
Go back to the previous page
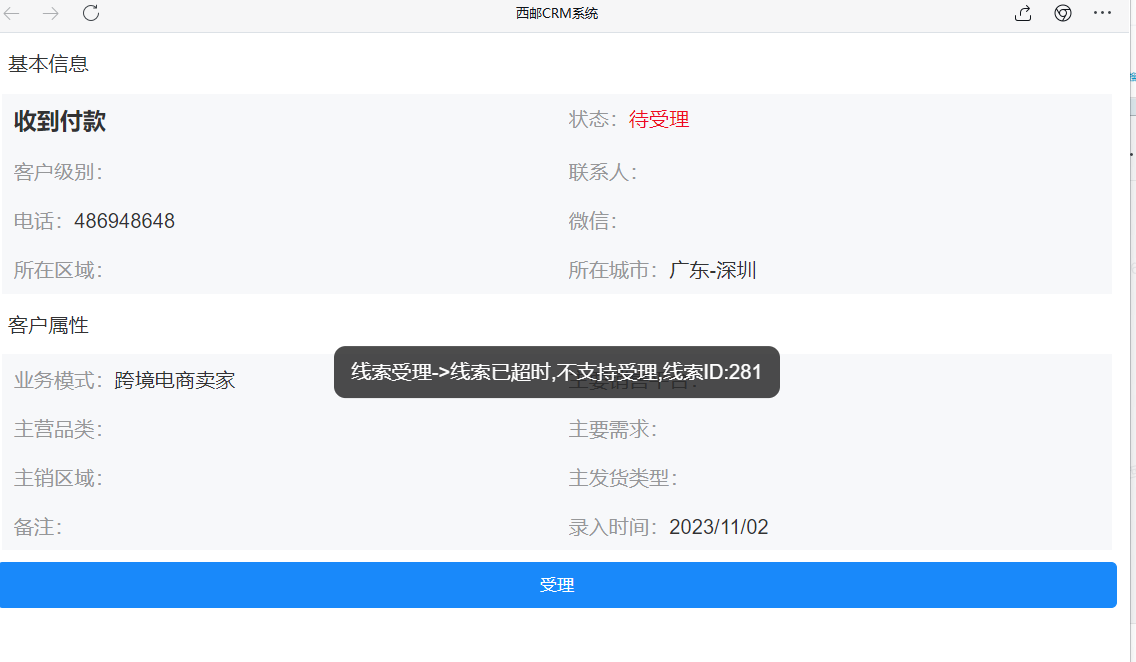[x=12, y=13]
